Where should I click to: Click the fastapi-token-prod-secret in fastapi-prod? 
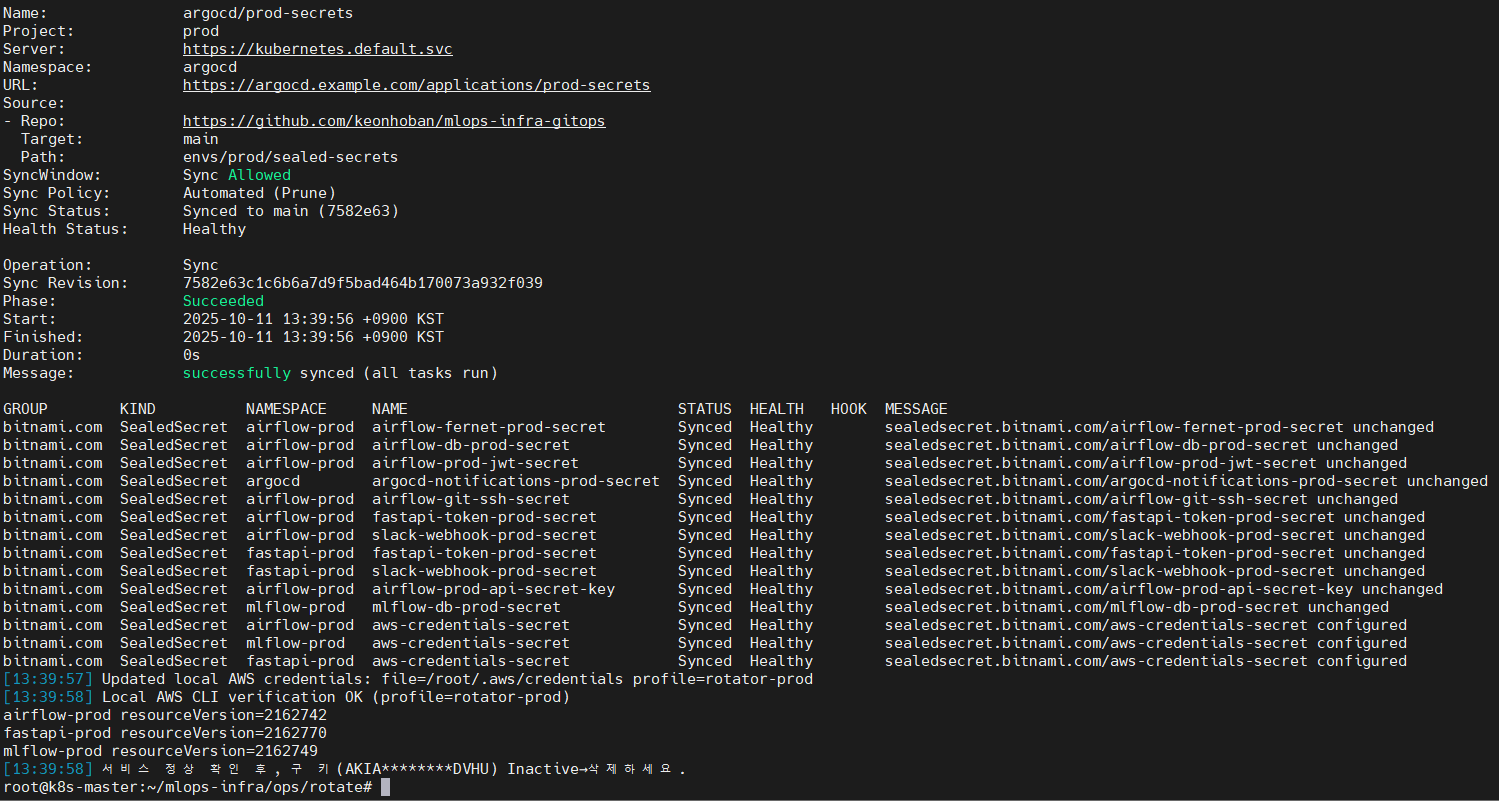[484, 552]
